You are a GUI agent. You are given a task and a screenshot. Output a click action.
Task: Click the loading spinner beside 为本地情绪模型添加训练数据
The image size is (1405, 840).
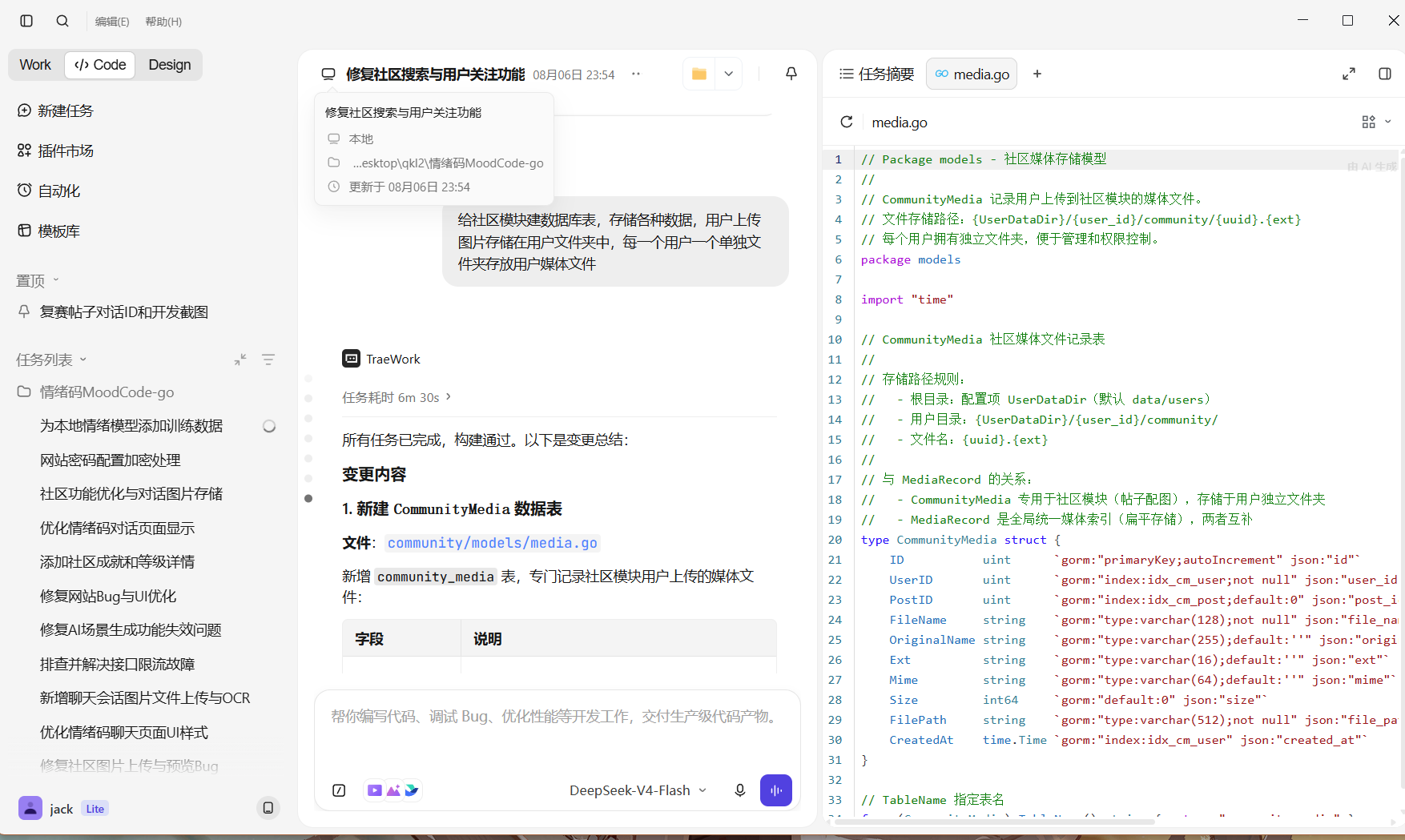coord(269,426)
